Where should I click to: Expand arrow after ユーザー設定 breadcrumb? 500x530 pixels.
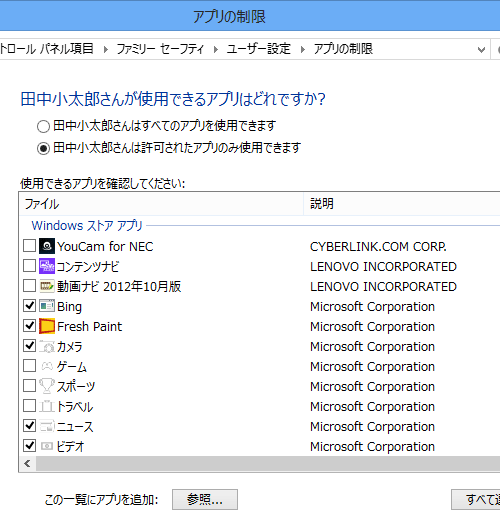tap(303, 50)
